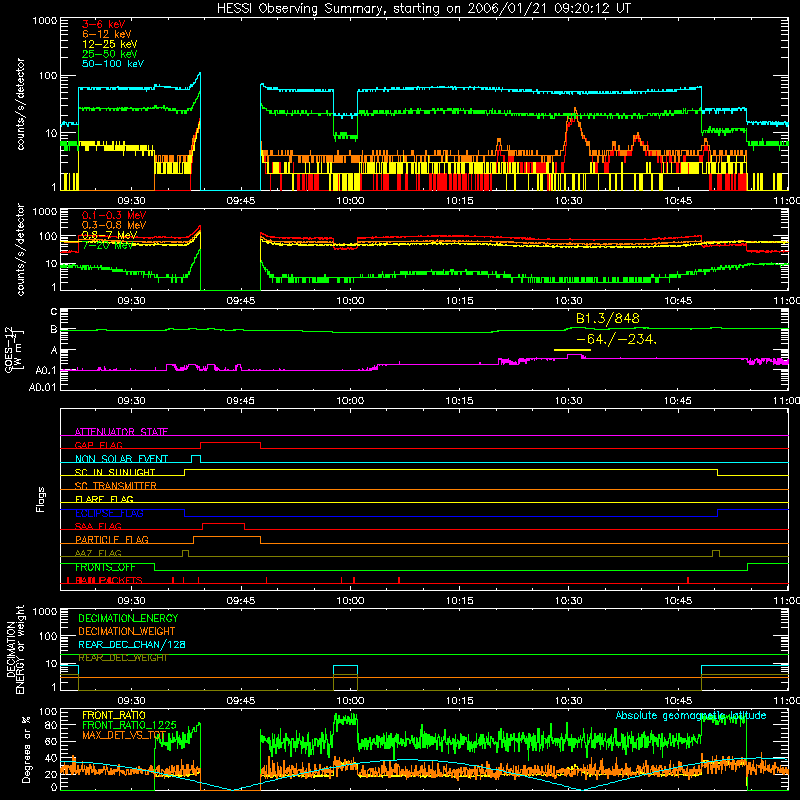Select the FRONTS_OFF flag label
The height and width of the screenshot is (800, 800).
[x=105, y=567]
